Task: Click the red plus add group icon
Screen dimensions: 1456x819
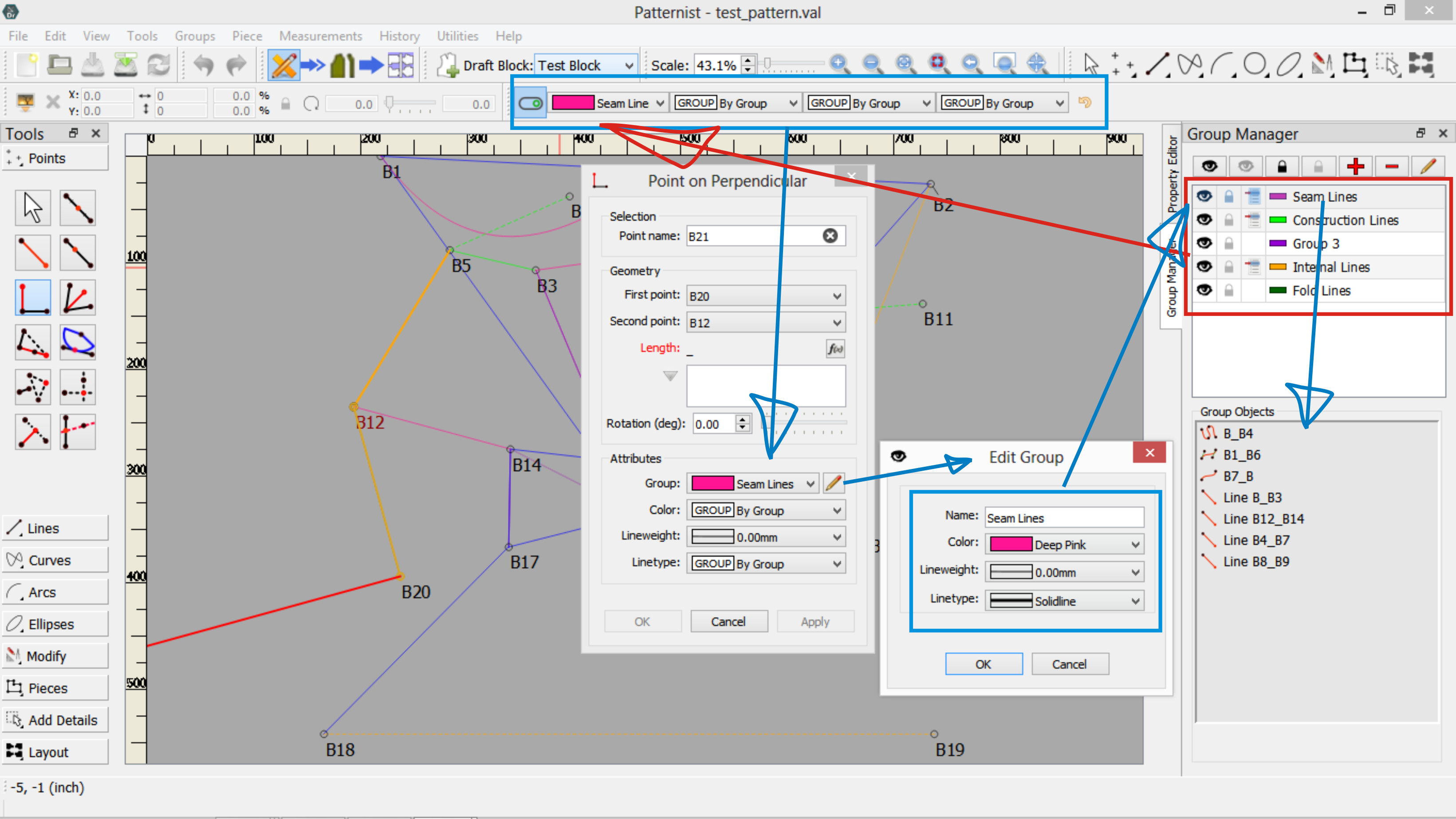Action: 1355,166
